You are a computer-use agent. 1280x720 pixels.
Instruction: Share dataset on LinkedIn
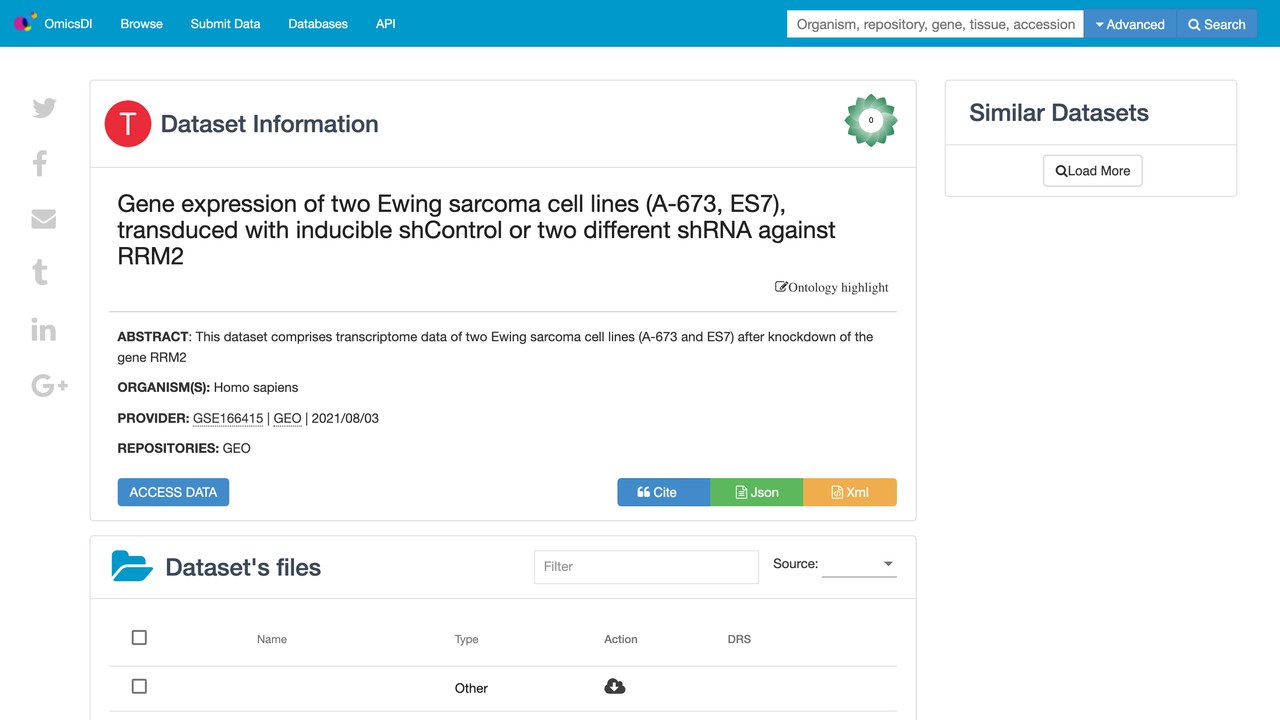44,329
